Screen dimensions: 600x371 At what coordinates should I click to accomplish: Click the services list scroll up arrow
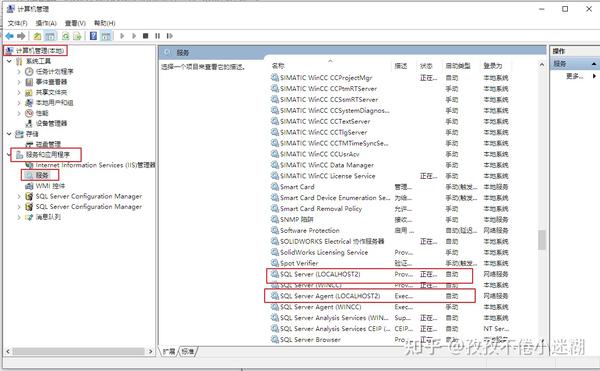(542, 65)
